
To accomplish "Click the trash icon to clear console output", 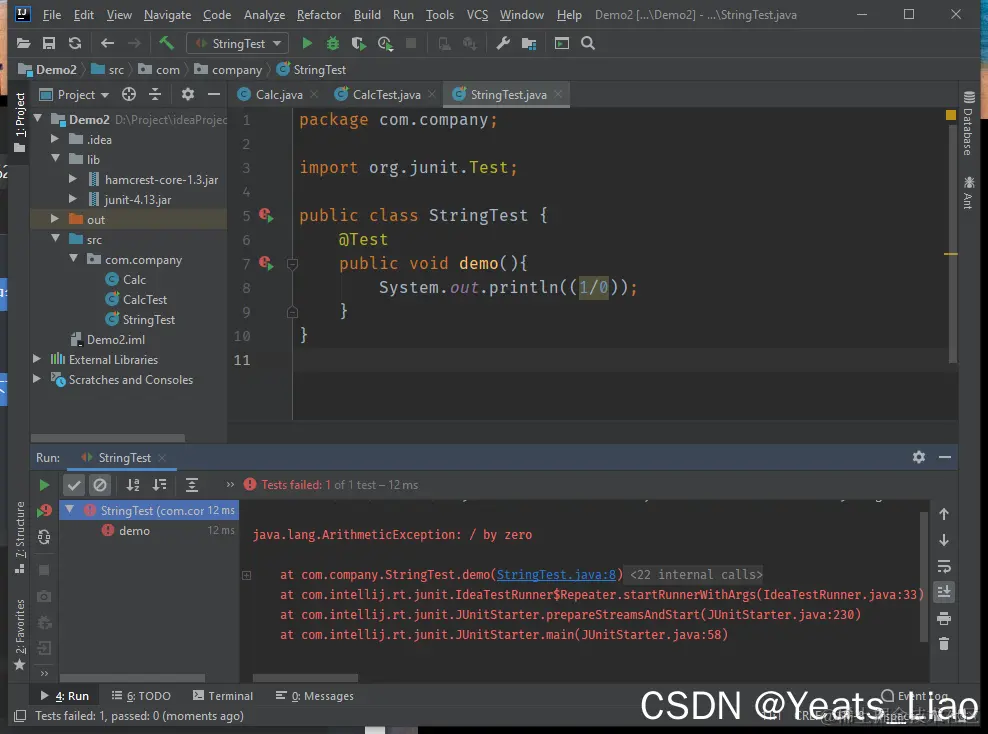I will coord(944,644).
